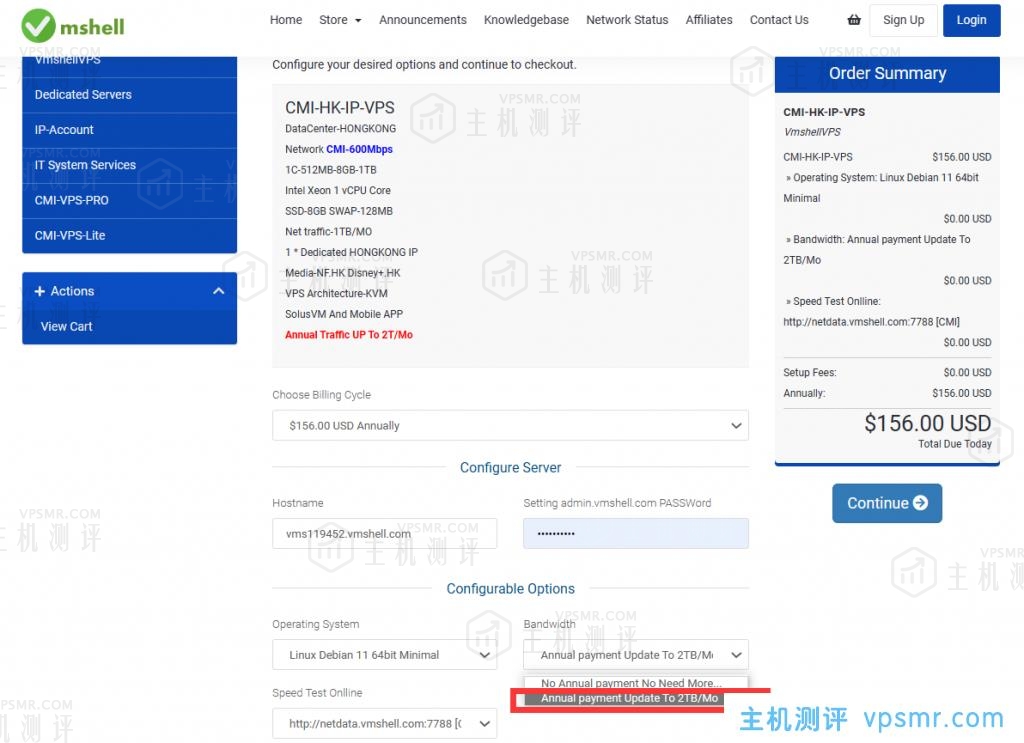Open the Announcements page
The image size is (1024, 743).
pos(423,20)
